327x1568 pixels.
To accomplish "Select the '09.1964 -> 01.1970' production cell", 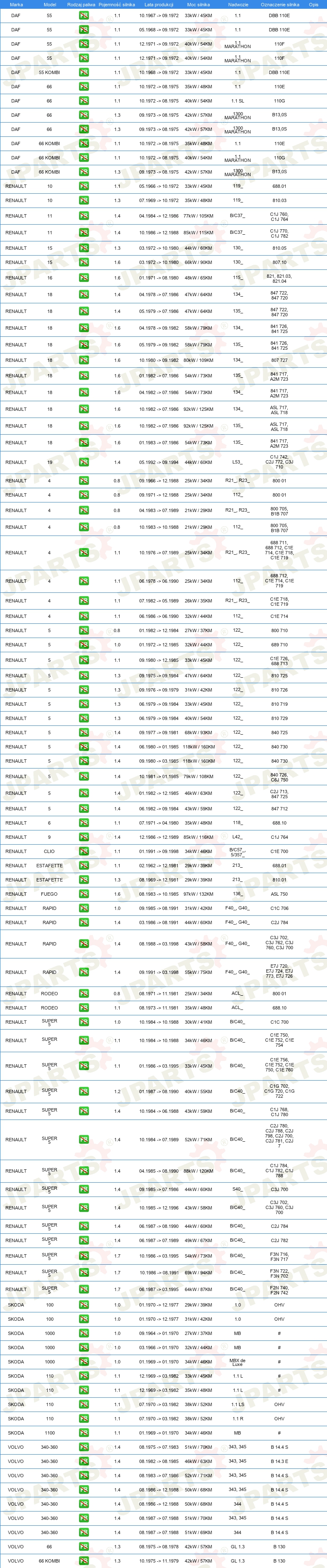I will pos(159,1333).
